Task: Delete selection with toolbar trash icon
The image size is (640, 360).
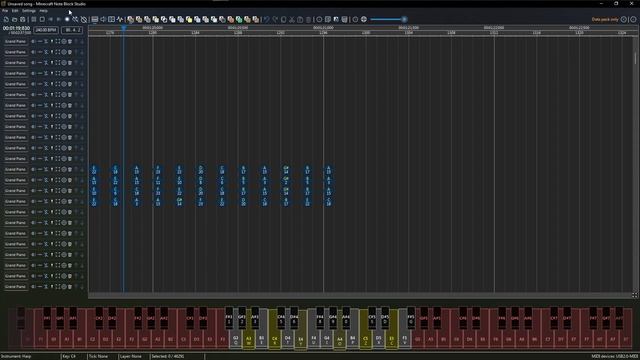Action: point(309,19)
